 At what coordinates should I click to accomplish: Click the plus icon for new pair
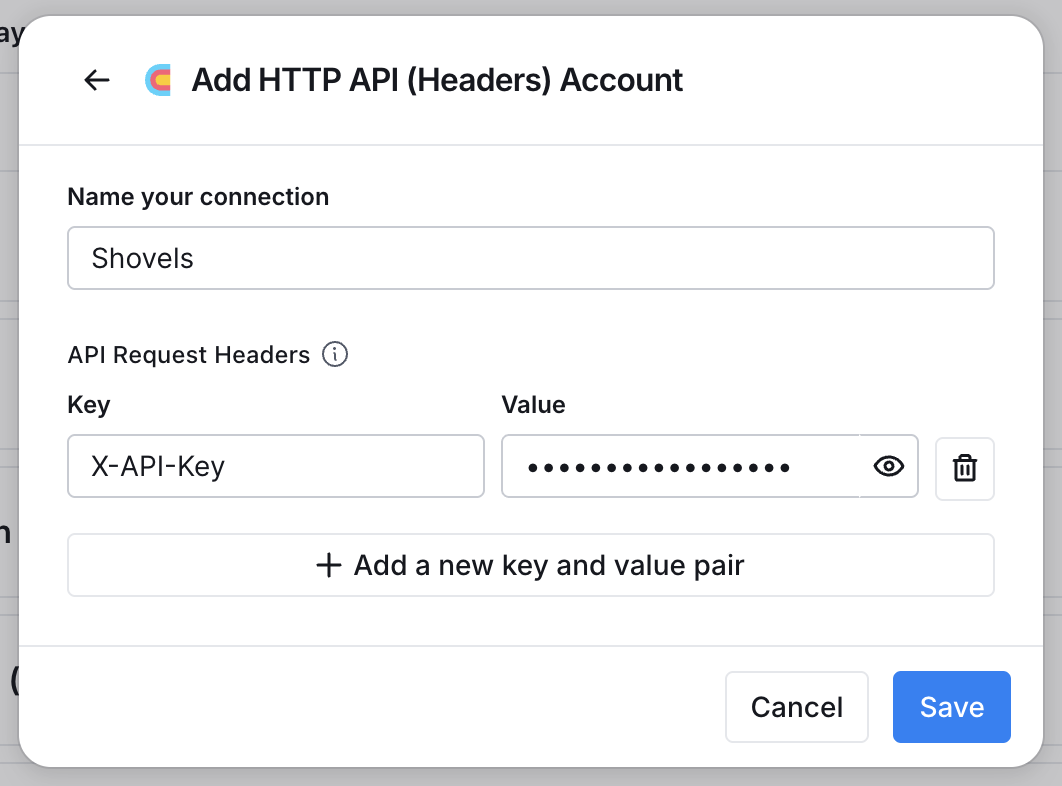pos(328,565)
